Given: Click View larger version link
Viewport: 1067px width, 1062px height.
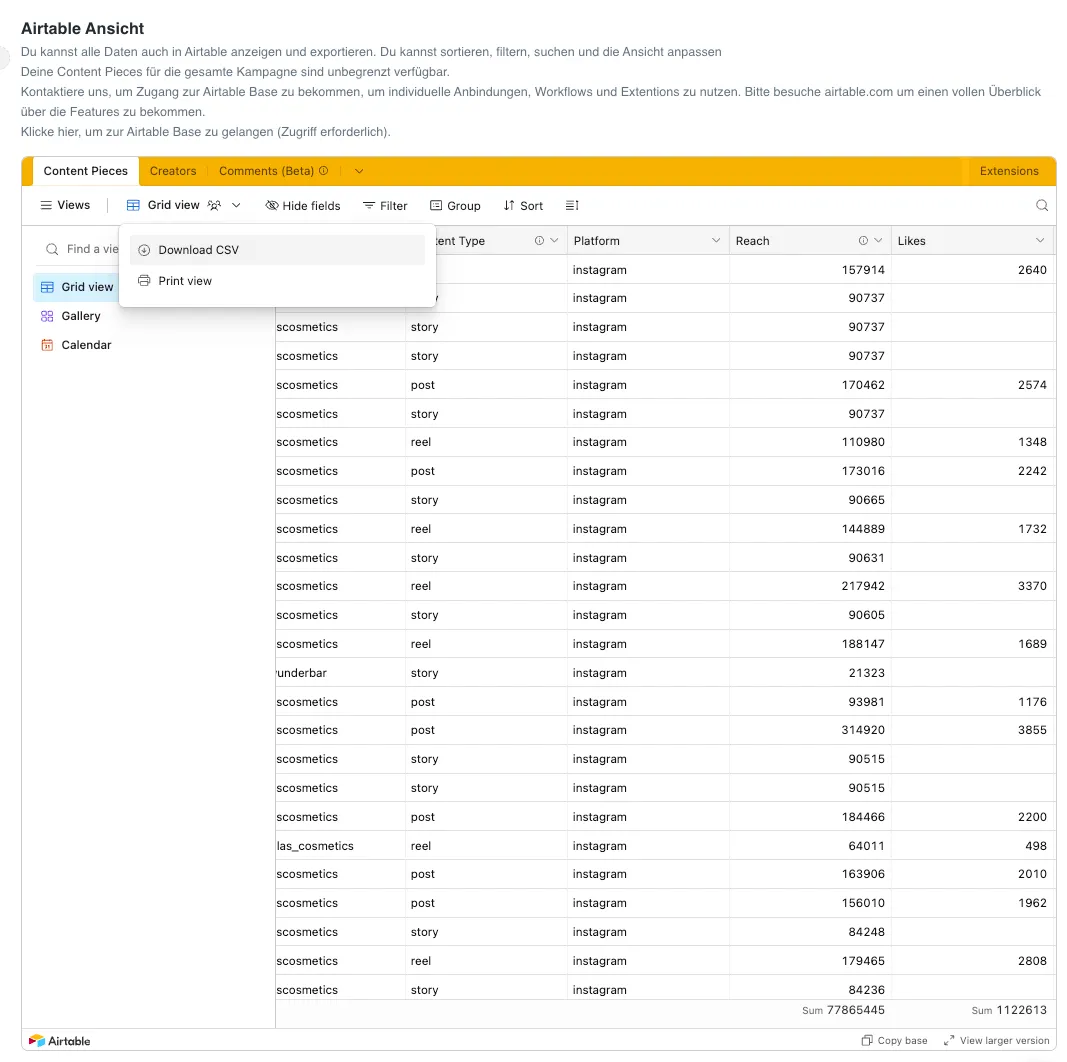Looking at the screenshot, I should point(996,1041).
